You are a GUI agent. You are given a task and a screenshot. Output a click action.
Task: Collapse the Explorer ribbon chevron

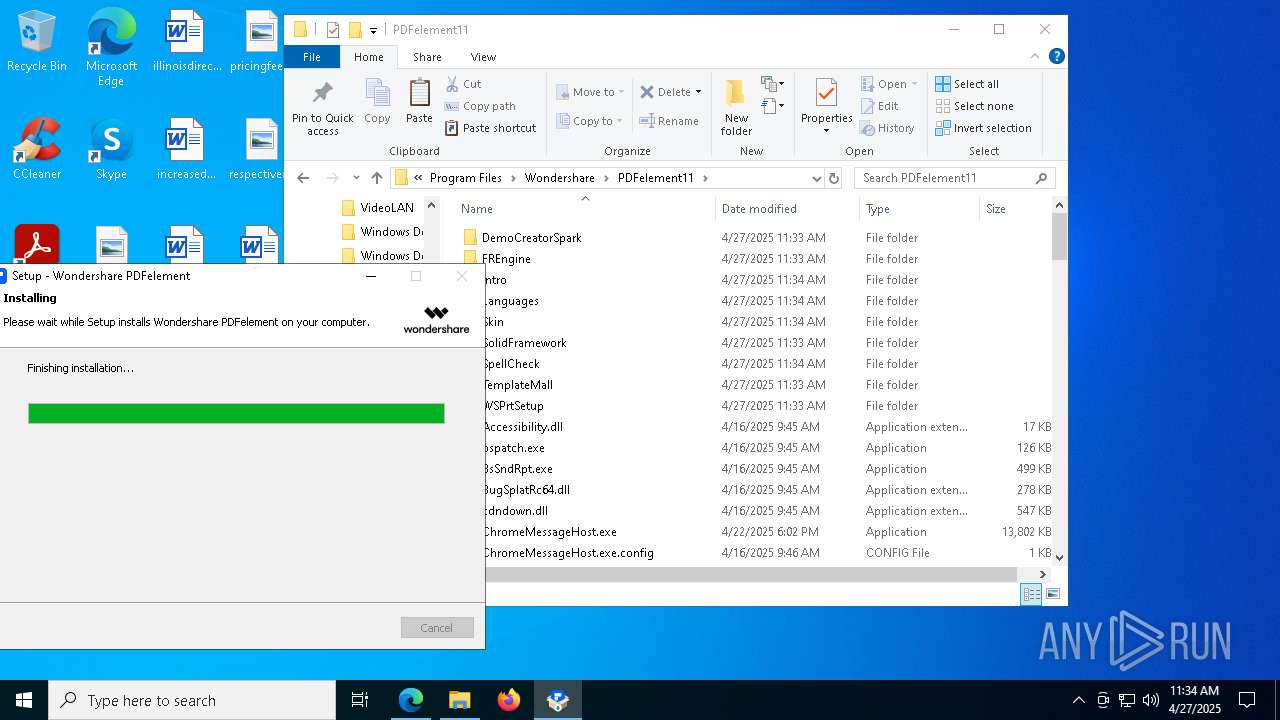coord(1035,56)
